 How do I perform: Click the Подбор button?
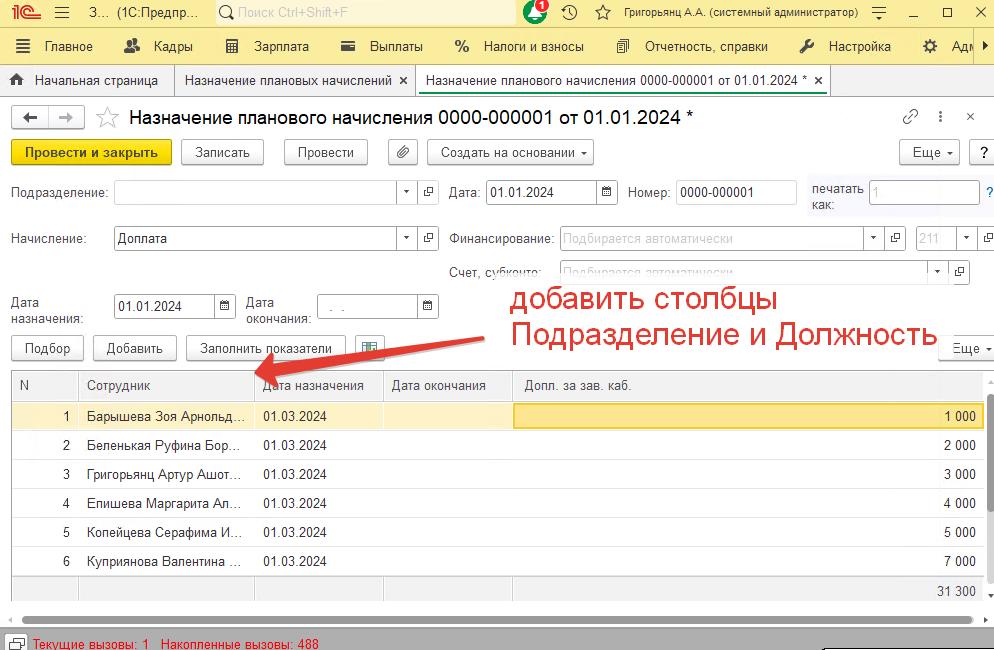tap(48, 348)
